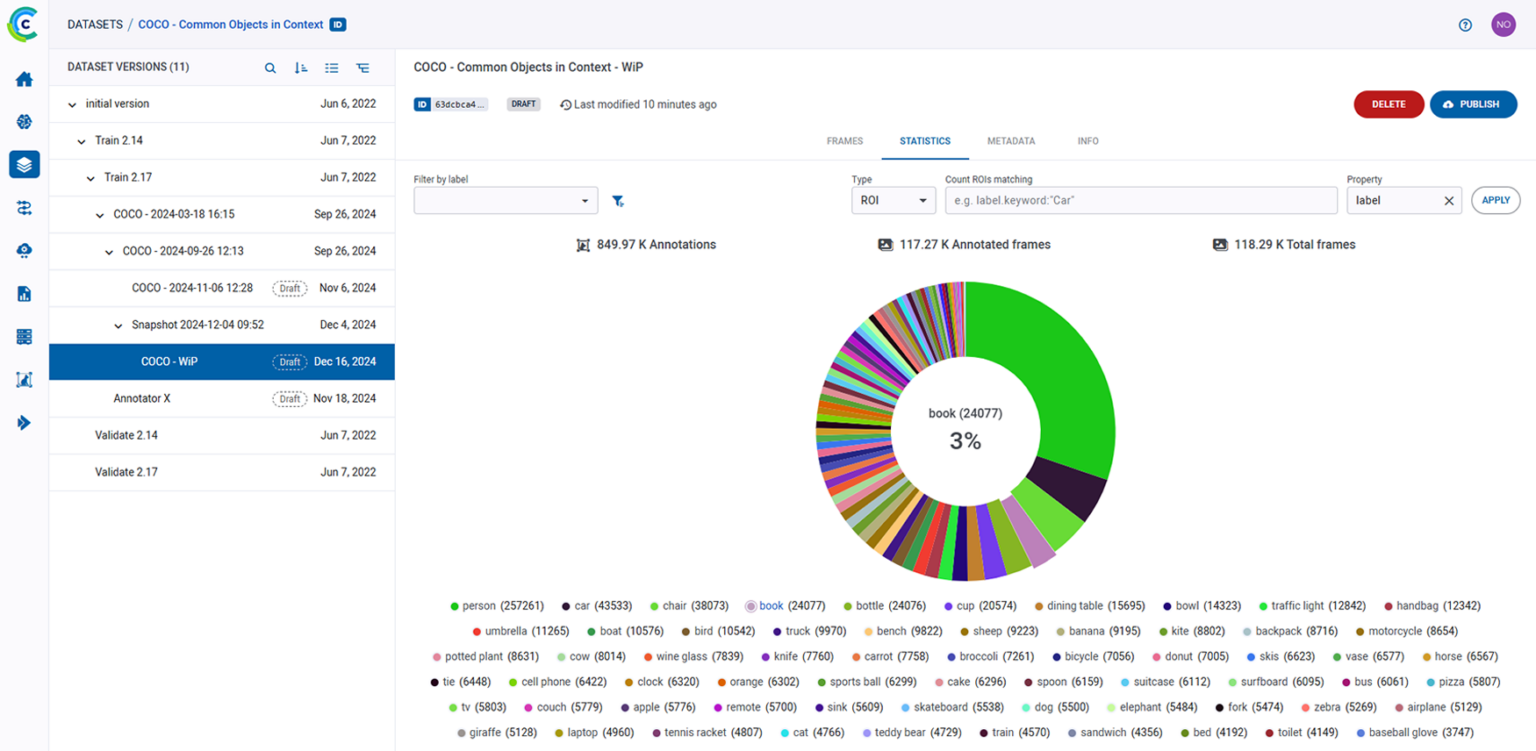The height and width of the screenshot is (751, 1536).
Task: Select the AI models icon in the sidebar
Action: click(x=23, y=121)
